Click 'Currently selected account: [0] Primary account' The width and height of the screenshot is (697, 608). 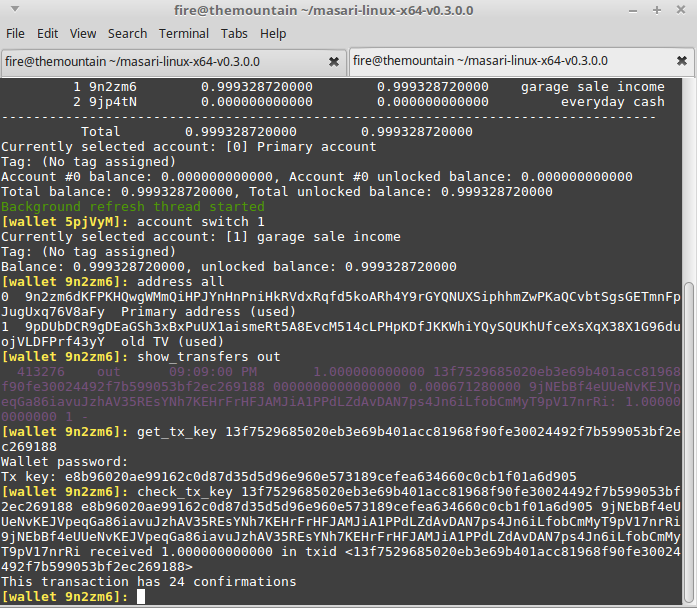click(188, 147)
